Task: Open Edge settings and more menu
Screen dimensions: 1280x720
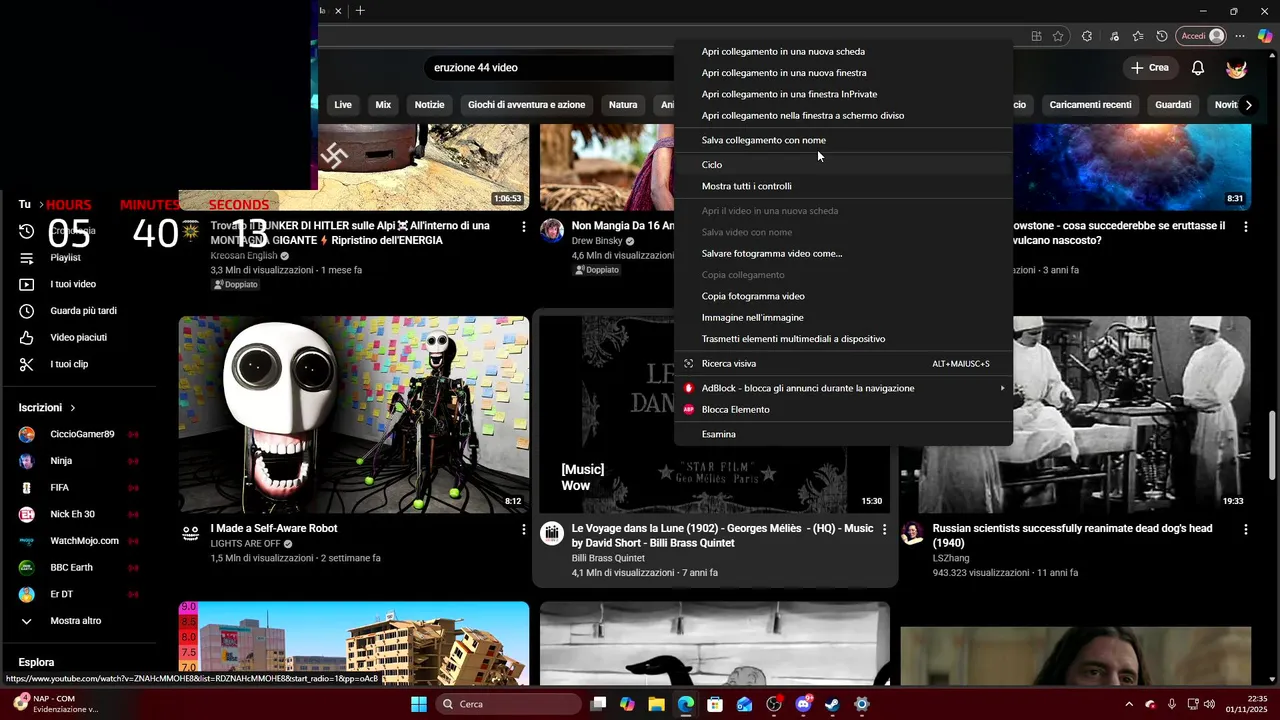Action: click(x=1240, y=36)
